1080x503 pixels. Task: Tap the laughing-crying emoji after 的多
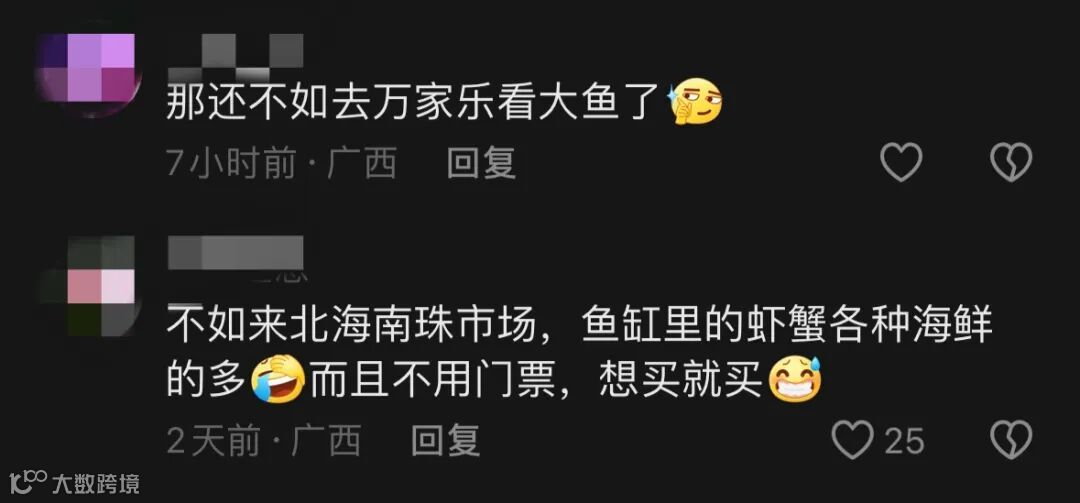(278, 379)
